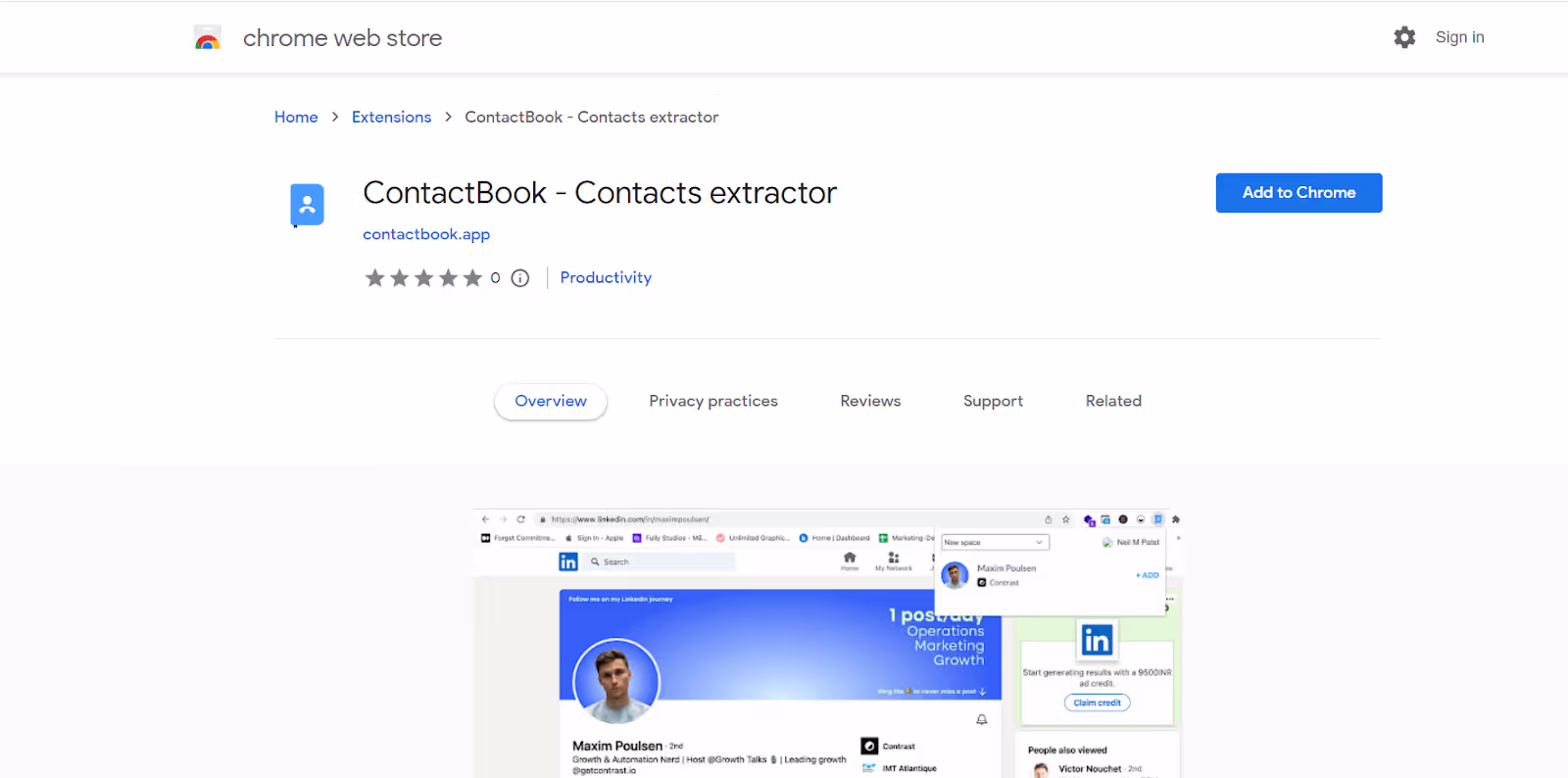The height and width of the screenshot is (778, 1568).
Task: Click the rating info circle icon
Action: [x=520, y=278]
